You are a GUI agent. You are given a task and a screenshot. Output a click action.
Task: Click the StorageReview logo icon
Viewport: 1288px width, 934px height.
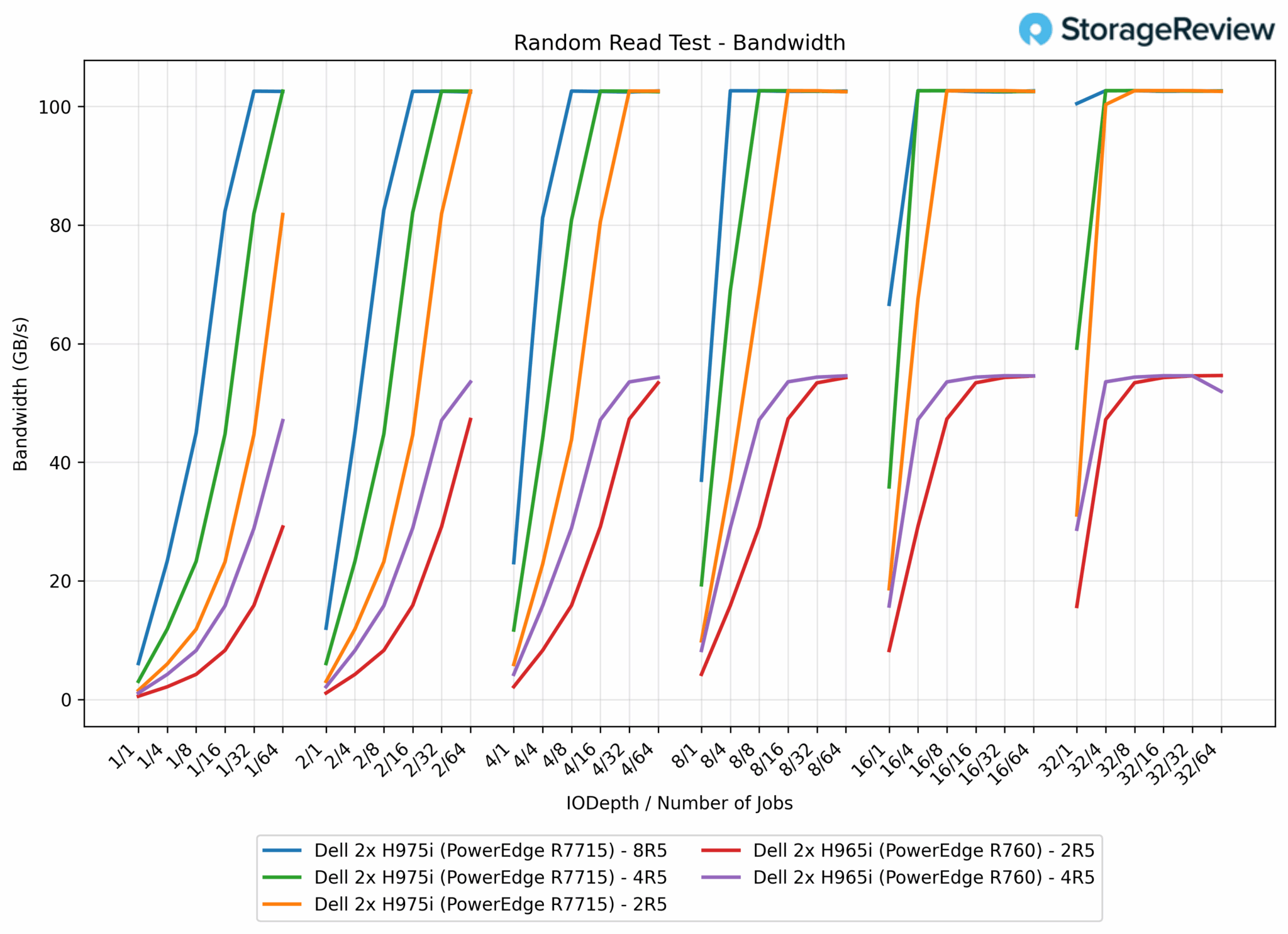pos(1035,29)
